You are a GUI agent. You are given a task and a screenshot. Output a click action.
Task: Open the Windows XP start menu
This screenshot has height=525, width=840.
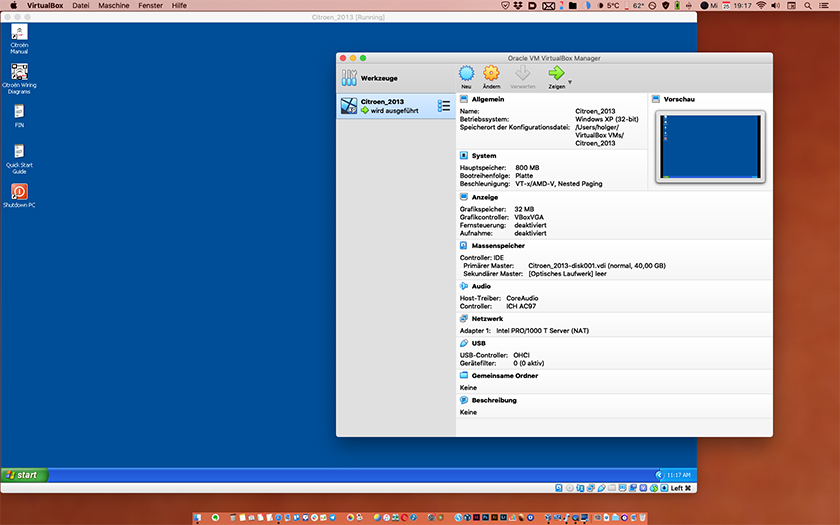pyautogui.click(x=25, y=475)
